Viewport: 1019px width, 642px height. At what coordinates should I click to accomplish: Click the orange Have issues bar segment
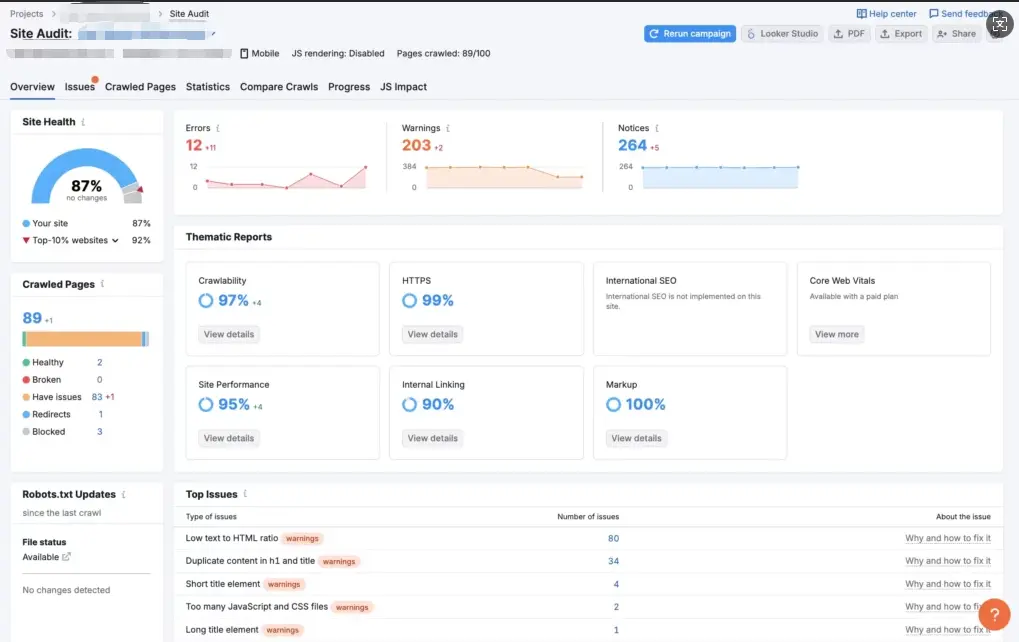coord(84,339)
